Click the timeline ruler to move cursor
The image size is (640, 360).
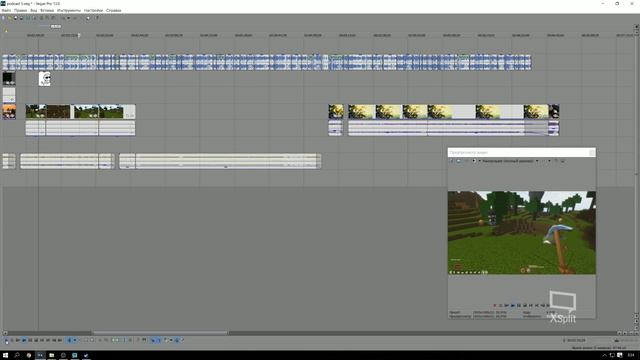(x=318, y=36)
